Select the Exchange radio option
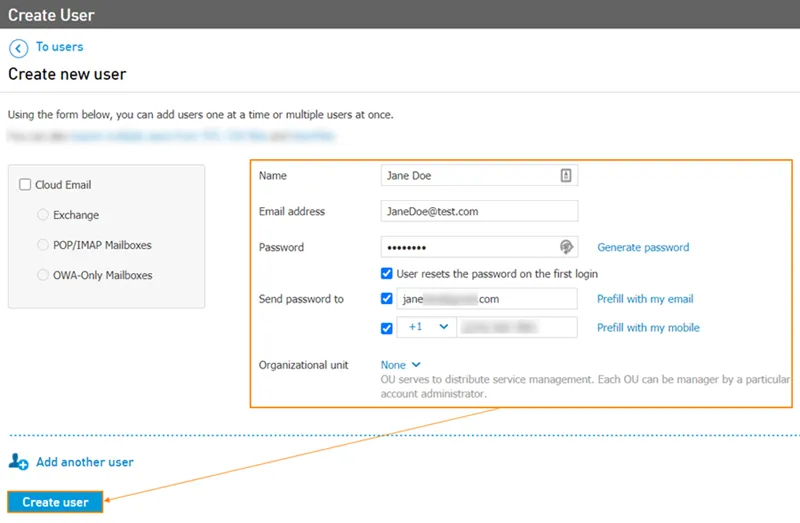This screenshot has width=800, height=523. tap(43, 214)
